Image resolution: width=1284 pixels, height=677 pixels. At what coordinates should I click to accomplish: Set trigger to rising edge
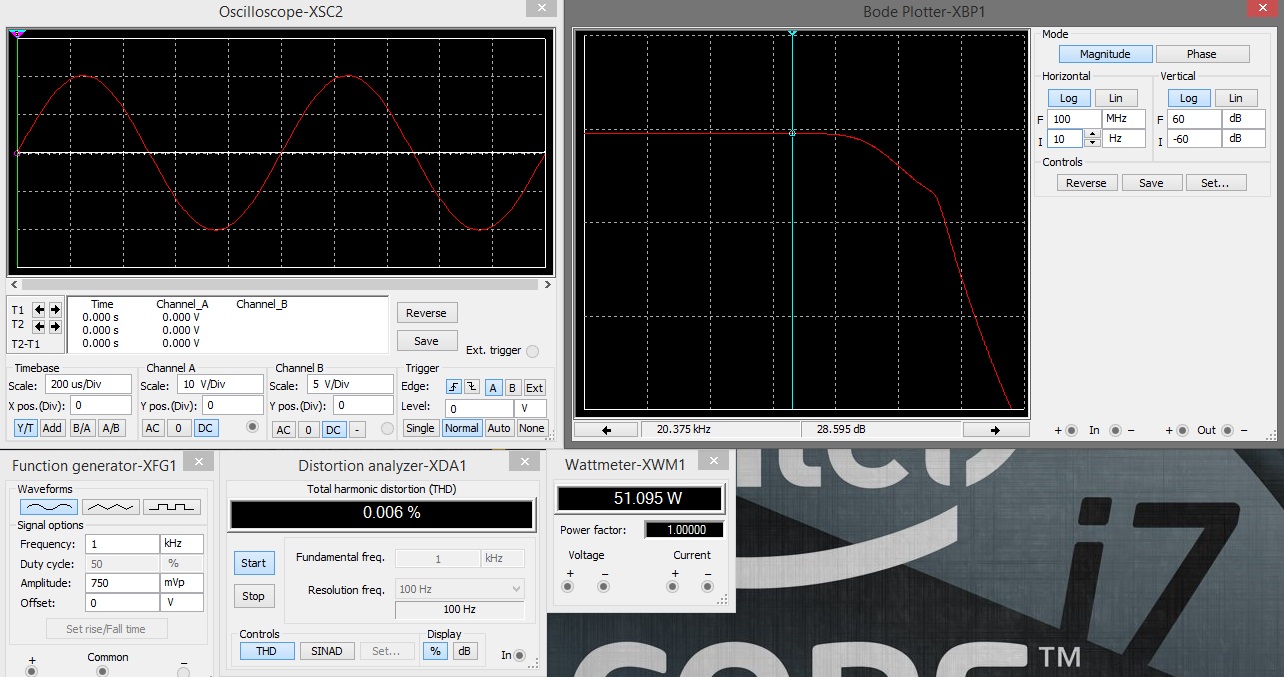tap(454, 388)
